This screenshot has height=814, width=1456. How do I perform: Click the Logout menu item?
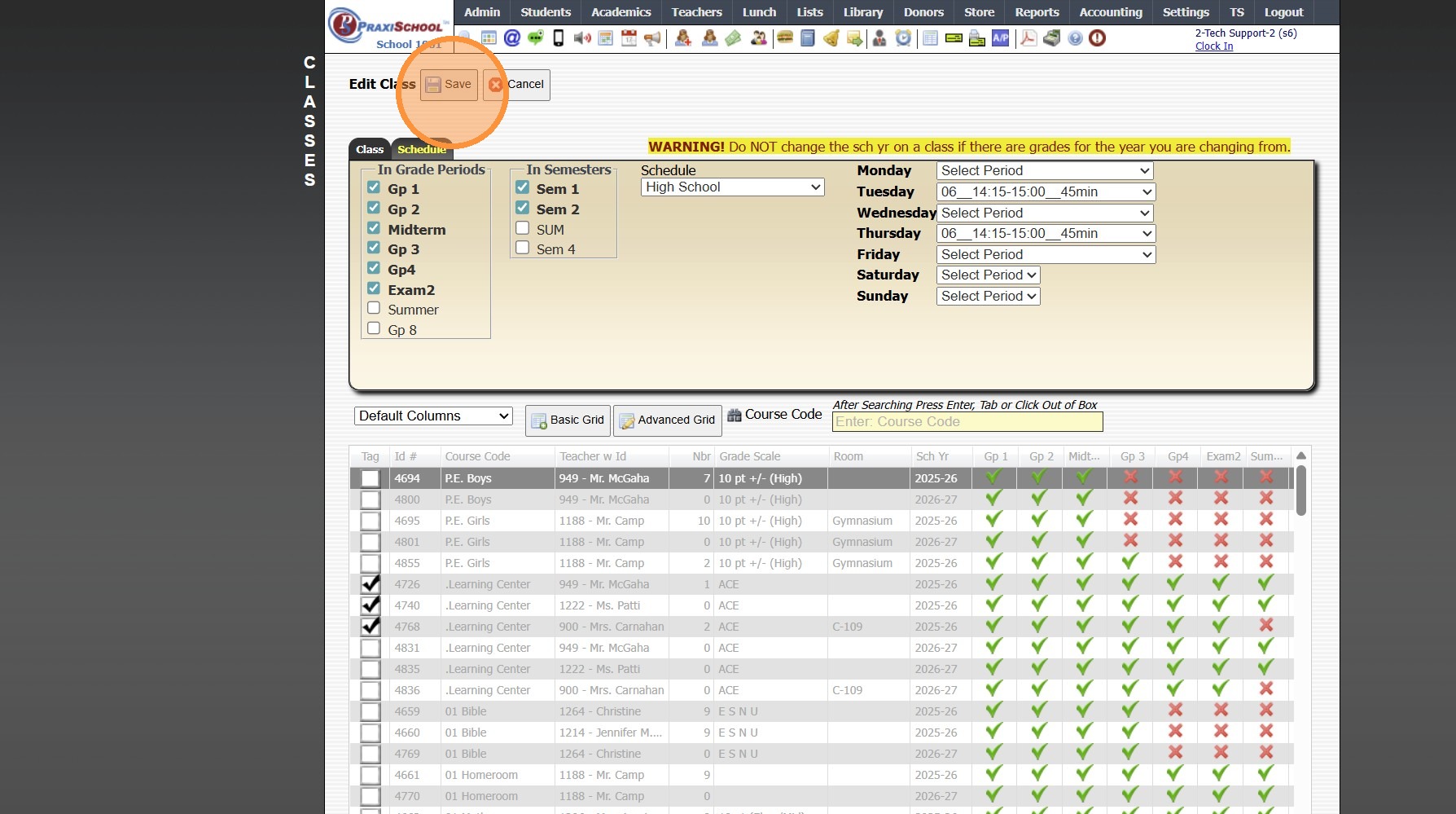pos(1284,12)
